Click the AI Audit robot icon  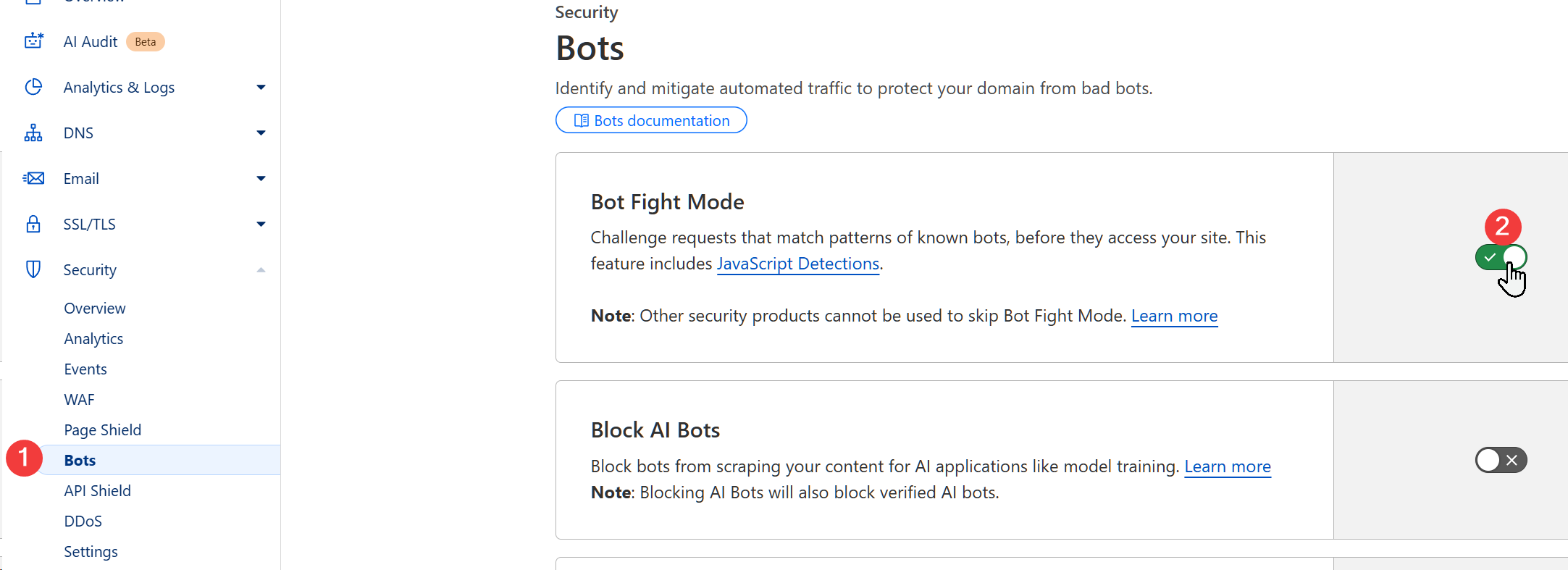click(33, 41)
